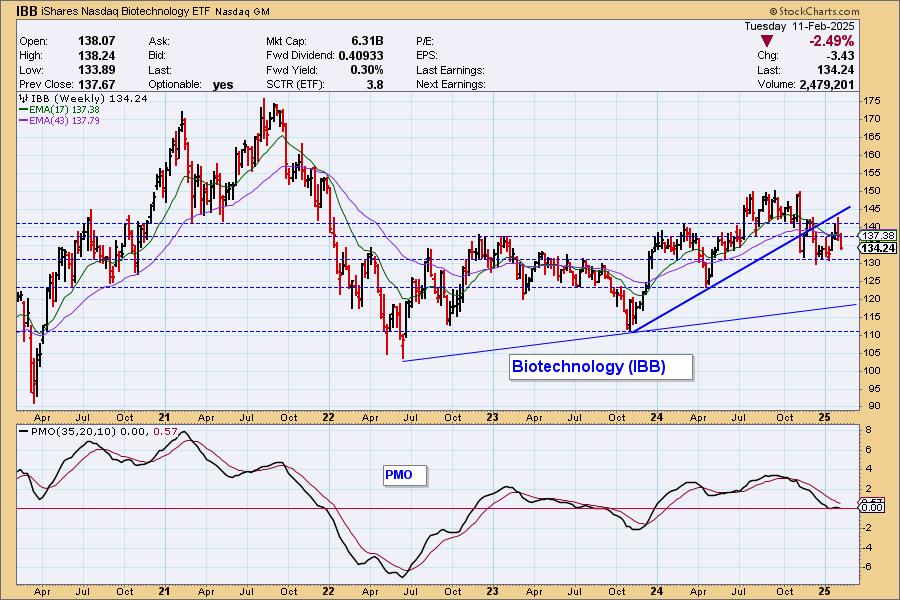Click the IBB (Weekly) 134.24 legend entry
Viewport: 900px width, 600px height.
point(89,99)
